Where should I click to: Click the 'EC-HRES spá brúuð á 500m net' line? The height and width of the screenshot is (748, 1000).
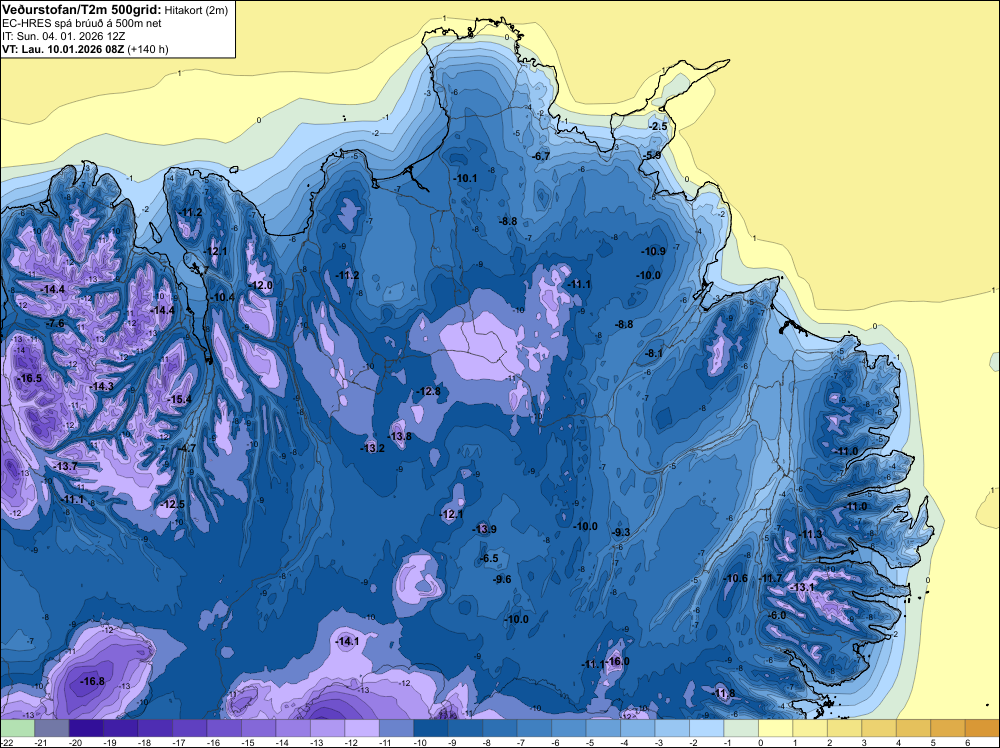click(x=82, y=24)
